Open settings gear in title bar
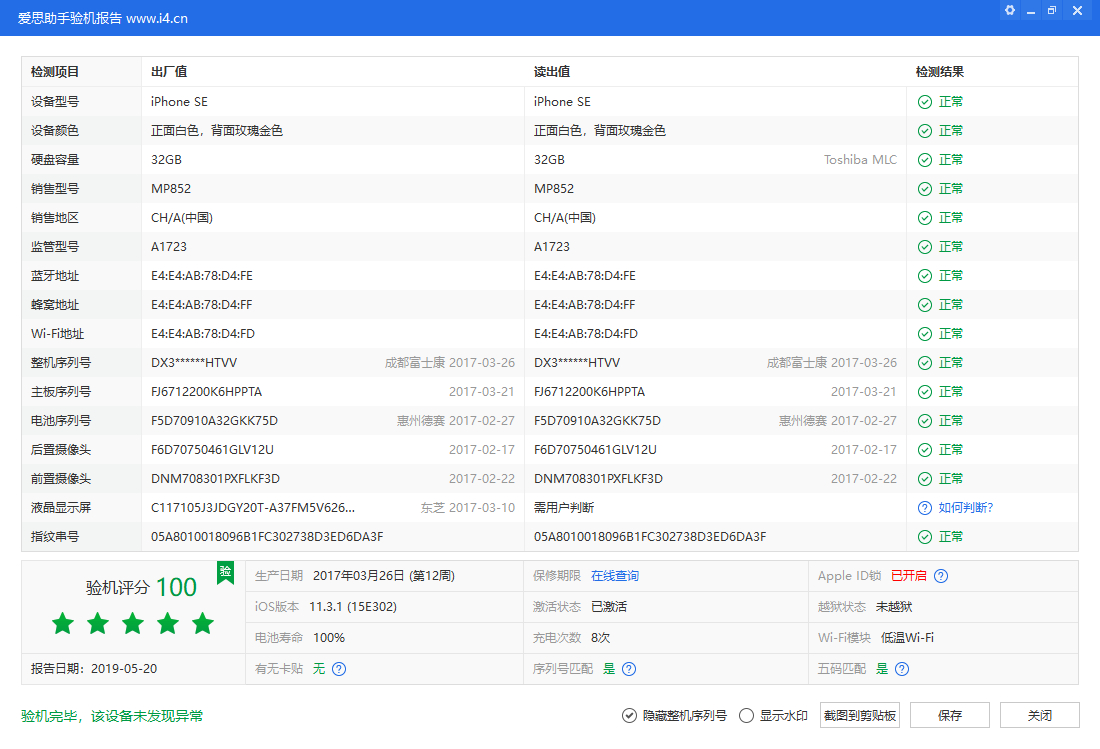 [x=1010, y=11]
